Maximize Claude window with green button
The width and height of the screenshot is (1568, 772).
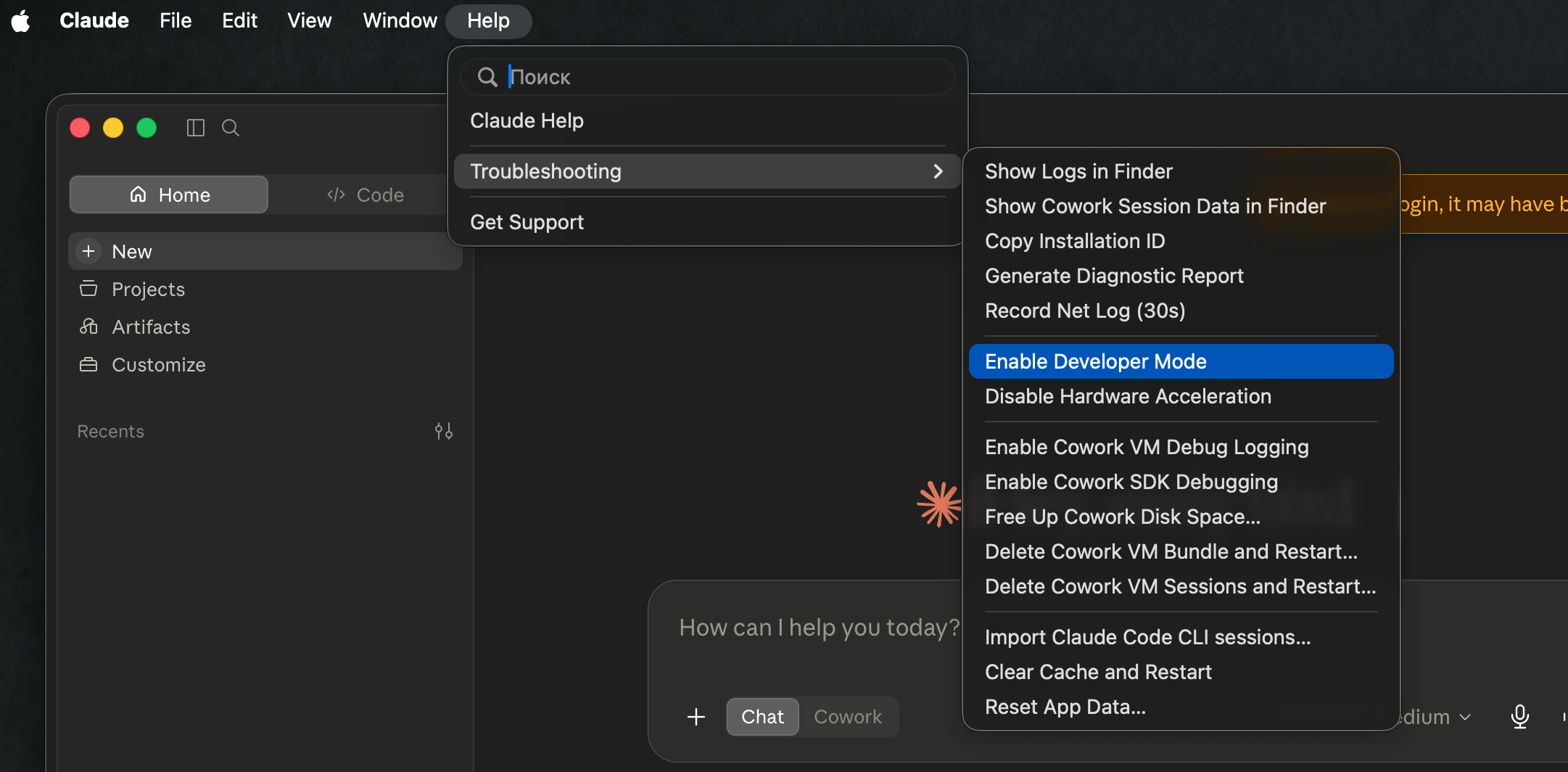coord(147,128)
